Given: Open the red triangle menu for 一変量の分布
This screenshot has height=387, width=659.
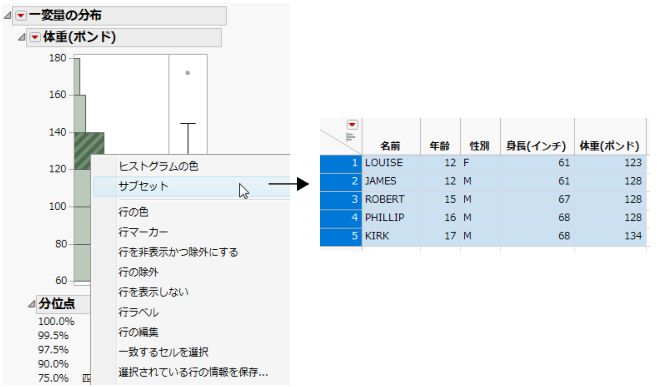Looking at the screenshot, I should (x=21, y=16).
